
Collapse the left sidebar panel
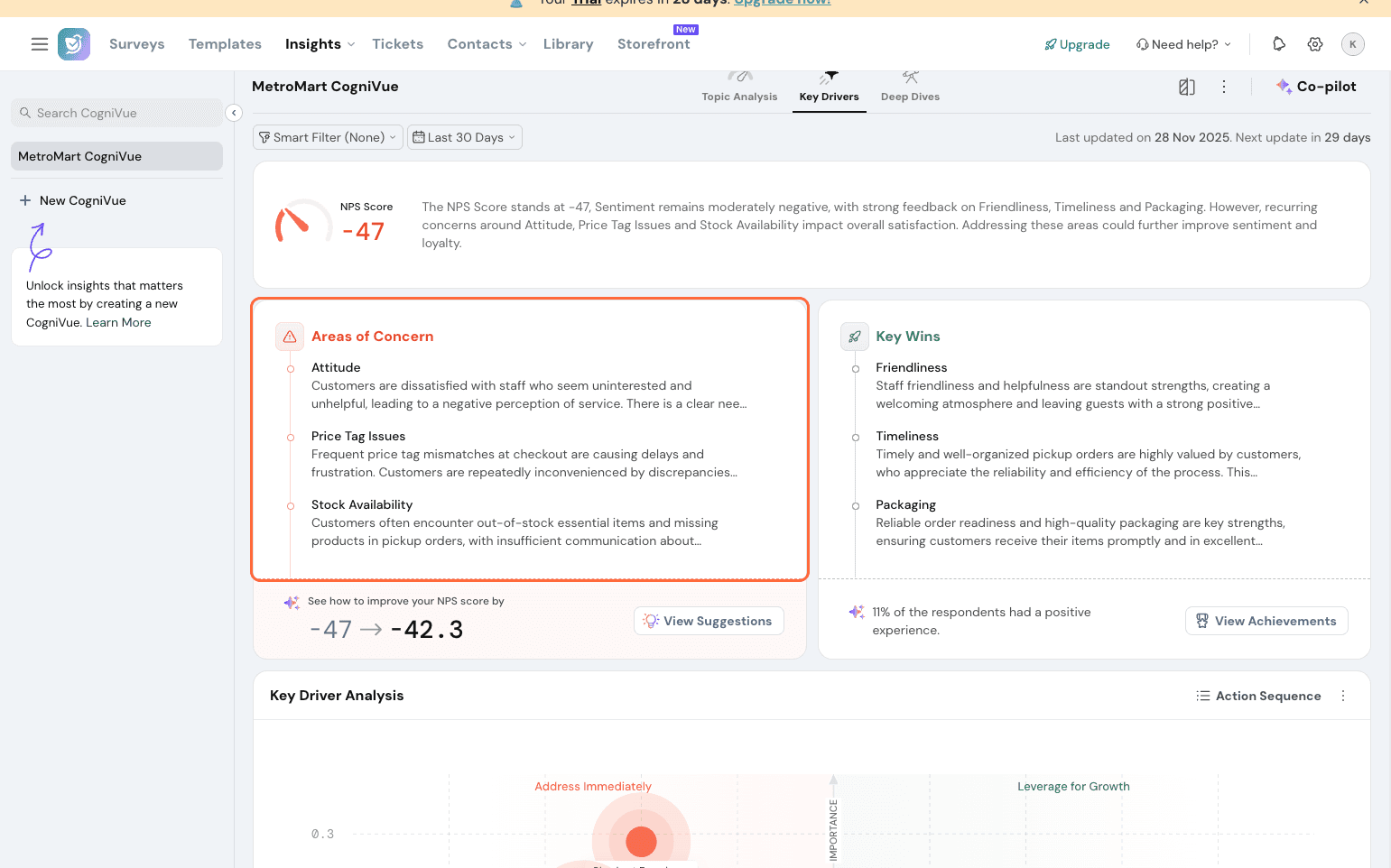click(x=234, y=113)
